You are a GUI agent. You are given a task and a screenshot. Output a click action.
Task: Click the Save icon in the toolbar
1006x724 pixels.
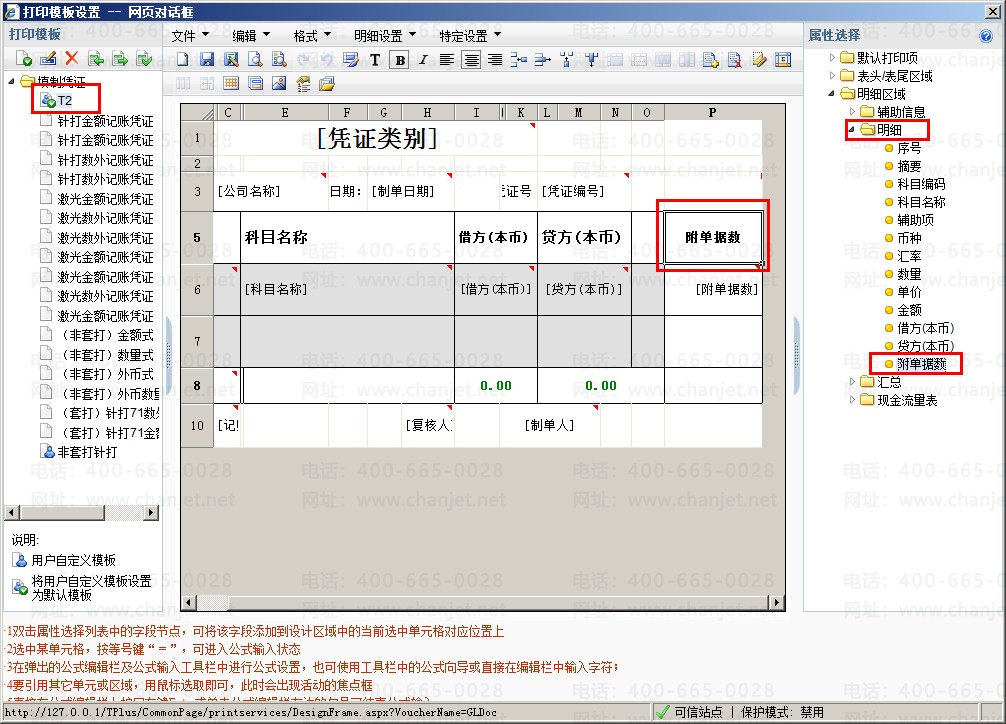point(208,60)
